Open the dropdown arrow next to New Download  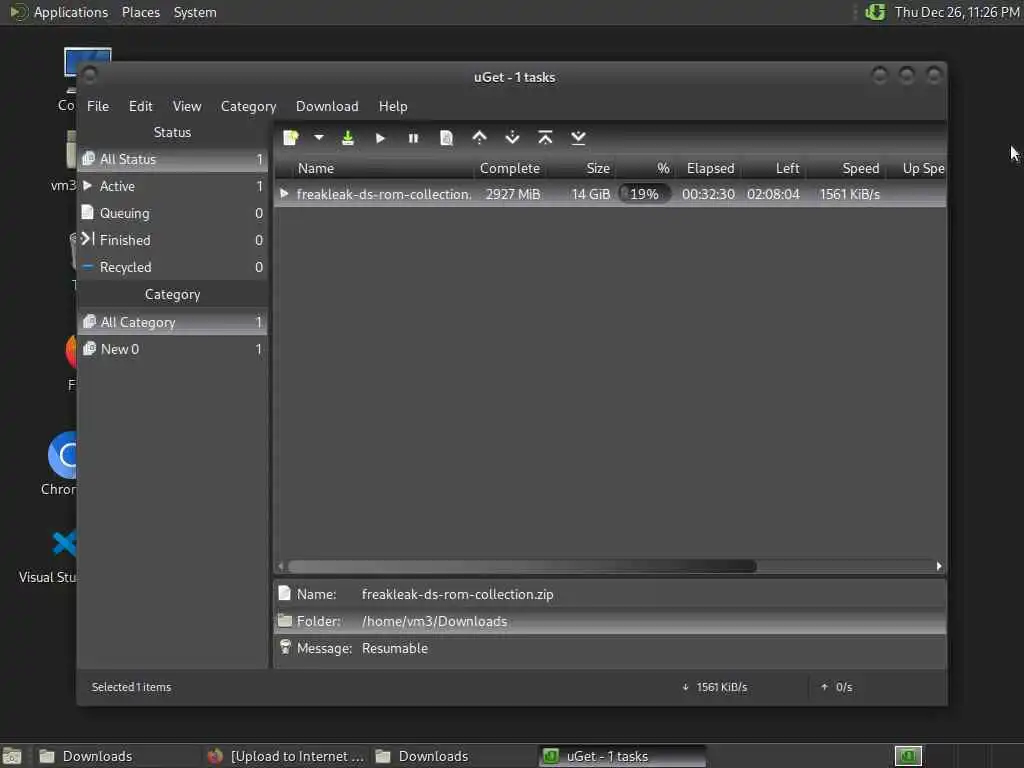pos(319,138)
